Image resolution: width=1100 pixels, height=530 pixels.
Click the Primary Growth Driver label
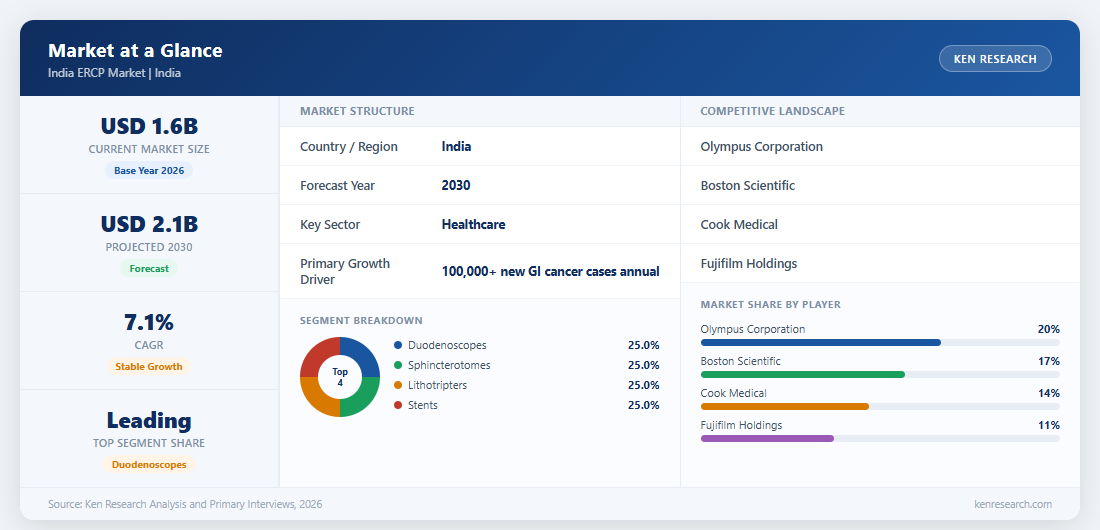[345, 271]
